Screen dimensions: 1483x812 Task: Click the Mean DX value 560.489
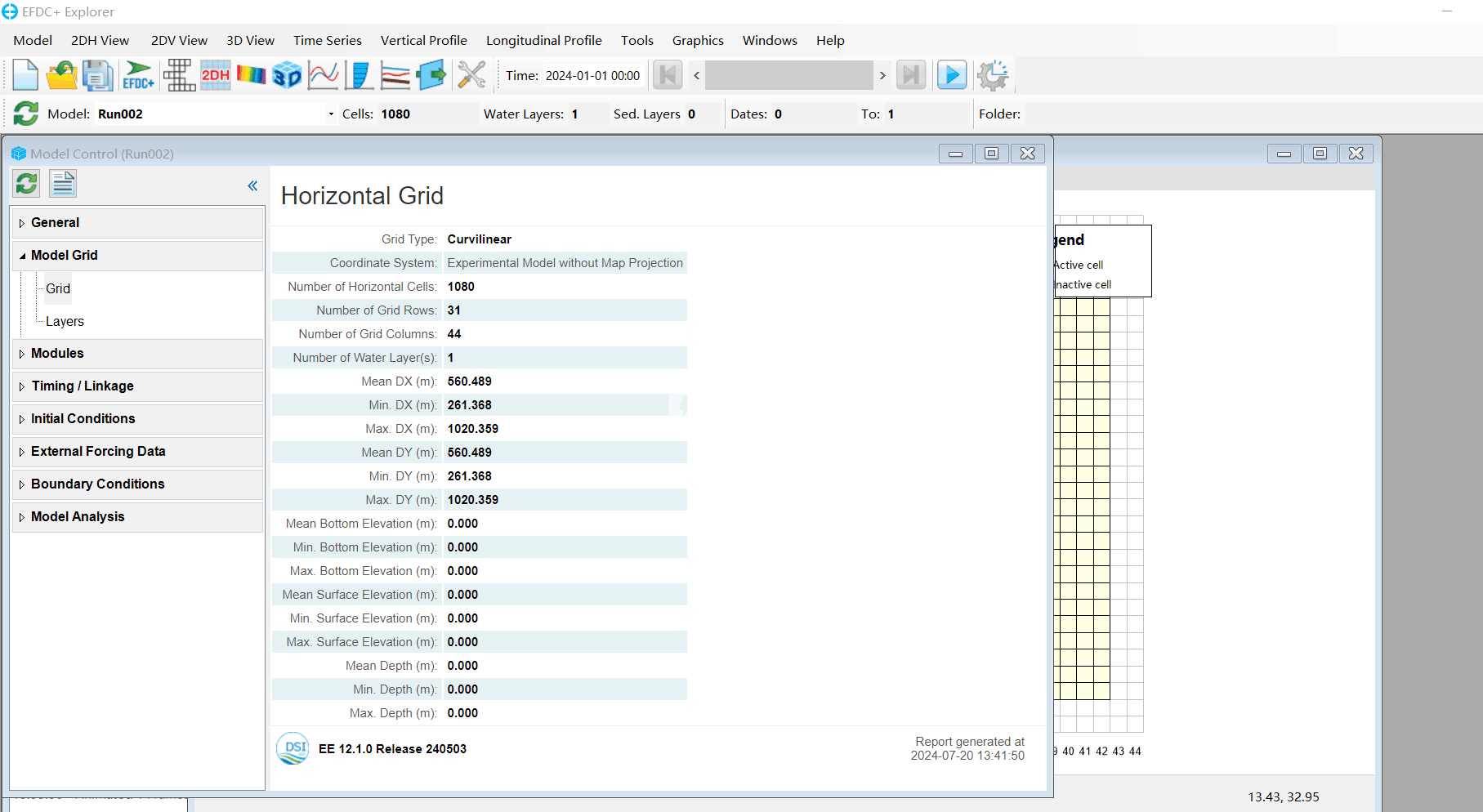[x=469, y=381]
